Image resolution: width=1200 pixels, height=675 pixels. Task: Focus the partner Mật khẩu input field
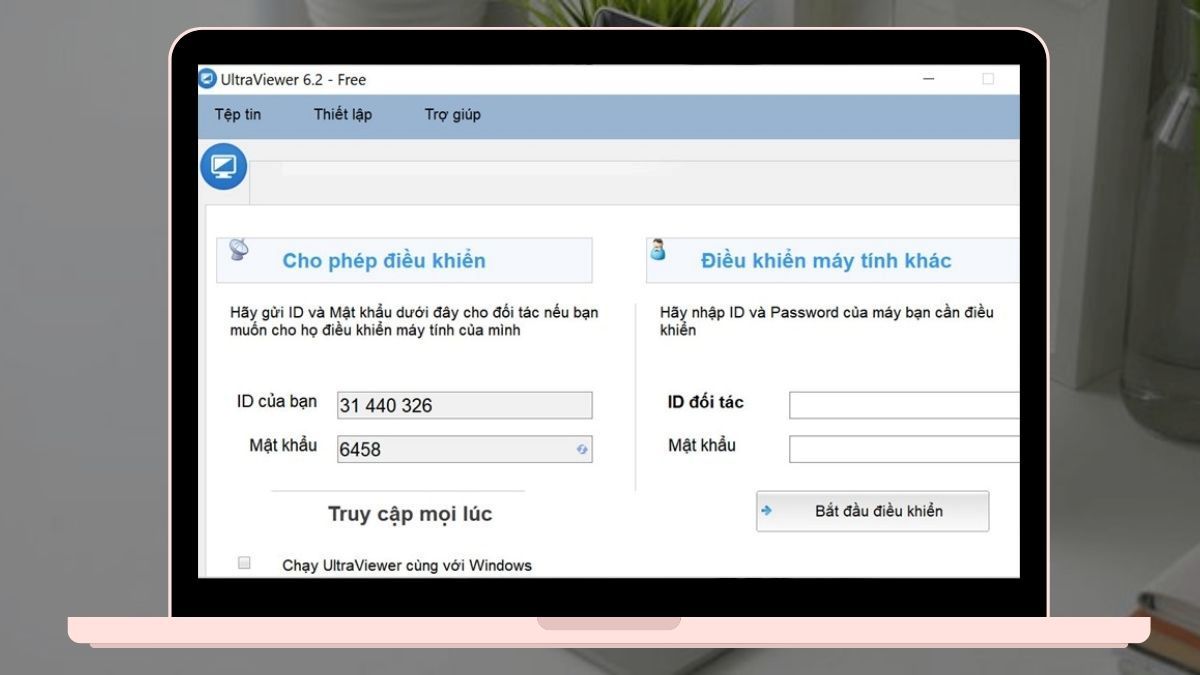coord(904,449)
